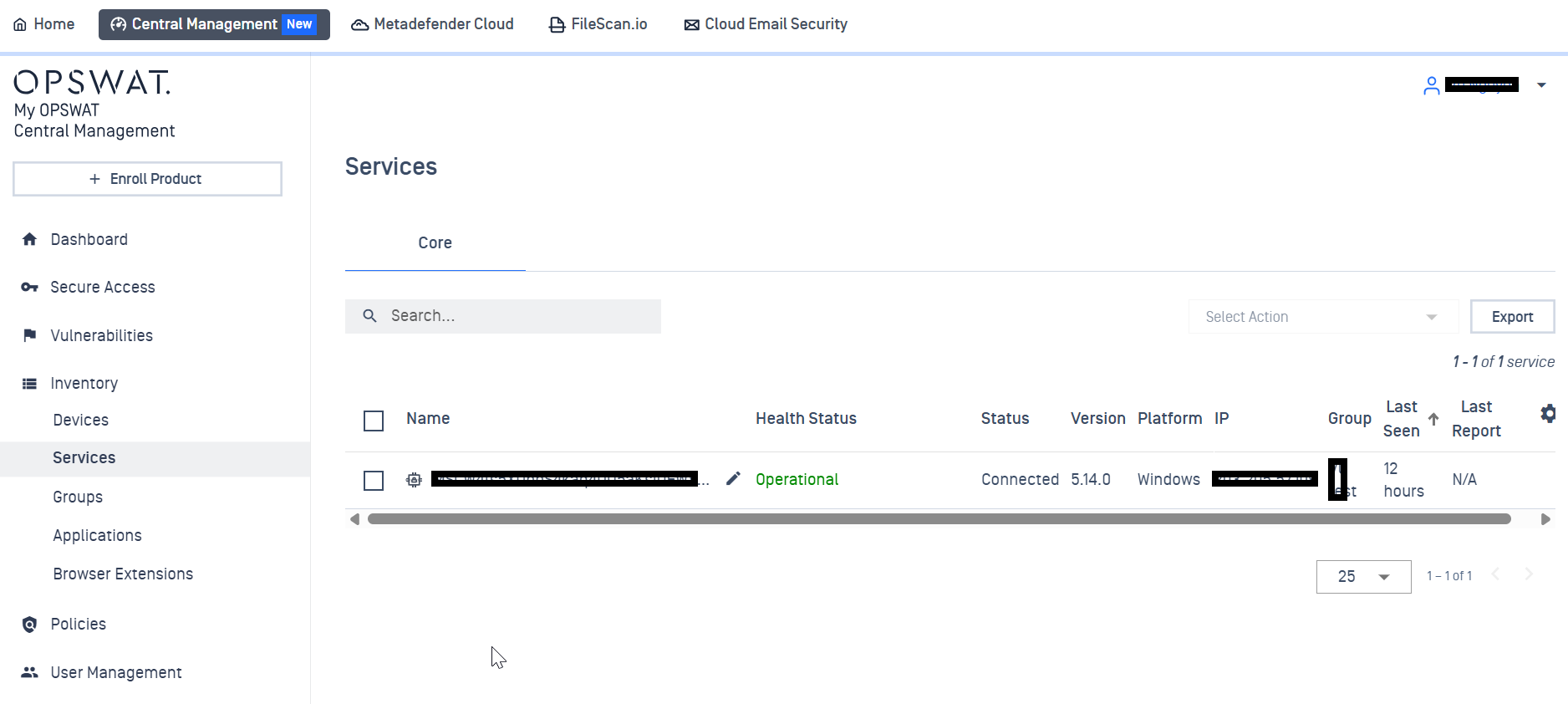Check the Operational service row checkbox
The image size is (1568, 704).
click(374, 481)
